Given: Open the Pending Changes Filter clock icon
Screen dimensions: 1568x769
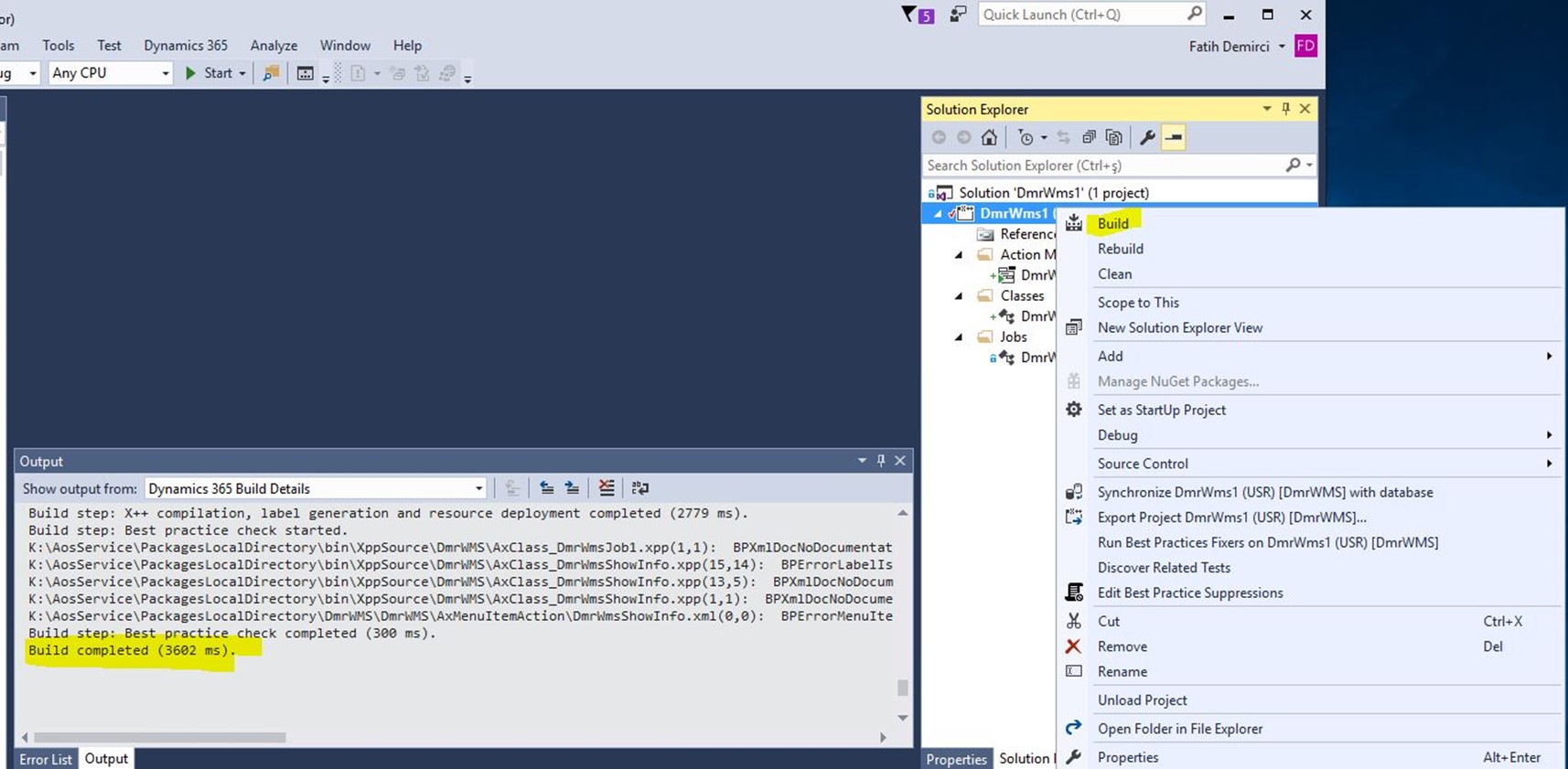Looking at the screenshot, I should (1026, 137).
